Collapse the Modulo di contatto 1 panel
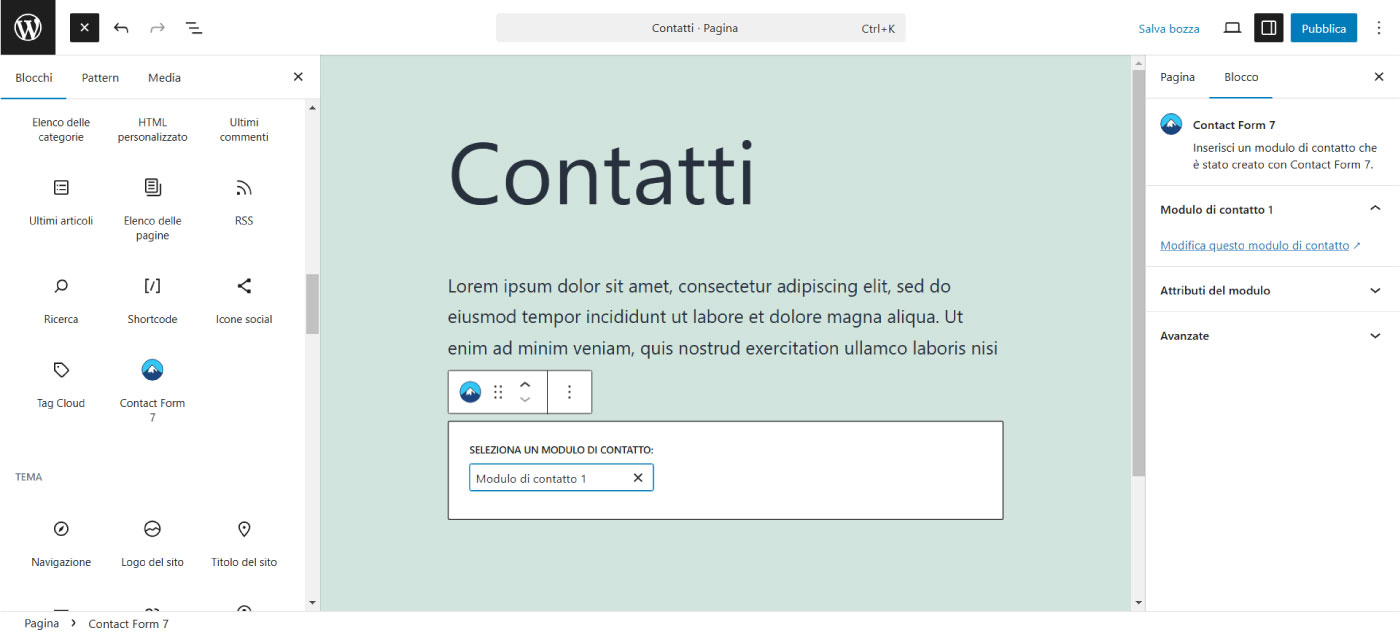Image resolution: width=1400 pixels, height=633 pixels. click(1374, 209)
